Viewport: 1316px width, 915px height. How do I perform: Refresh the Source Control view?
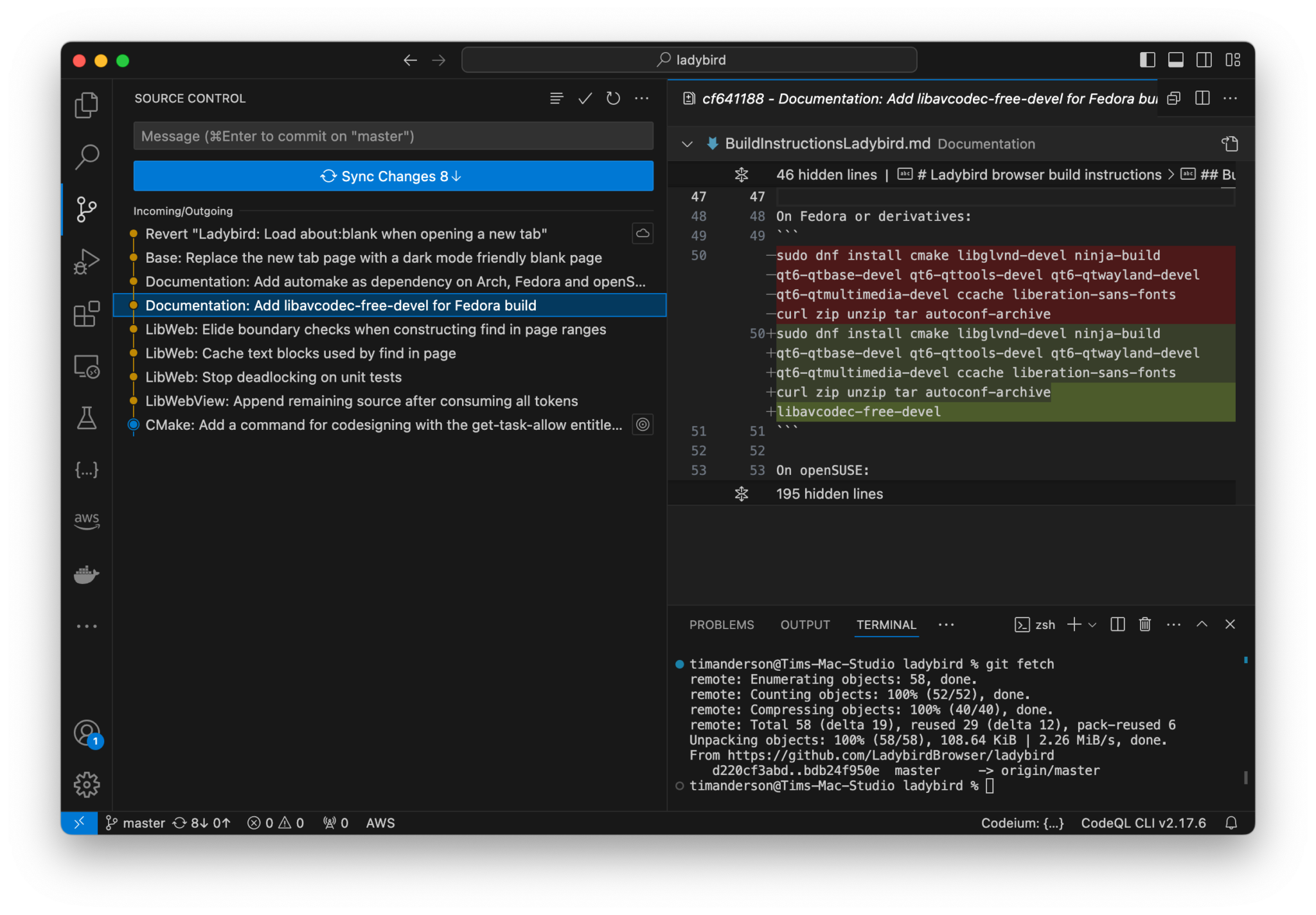coord(613,98)
